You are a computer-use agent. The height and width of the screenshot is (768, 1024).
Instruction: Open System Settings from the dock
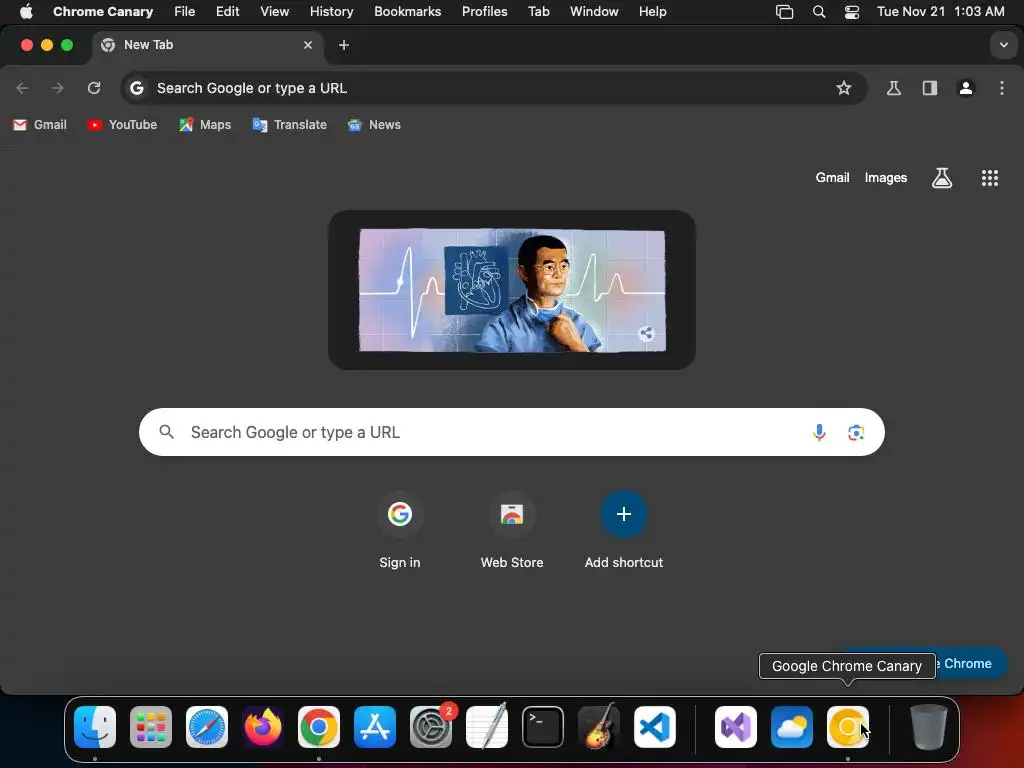click(431, 727)
